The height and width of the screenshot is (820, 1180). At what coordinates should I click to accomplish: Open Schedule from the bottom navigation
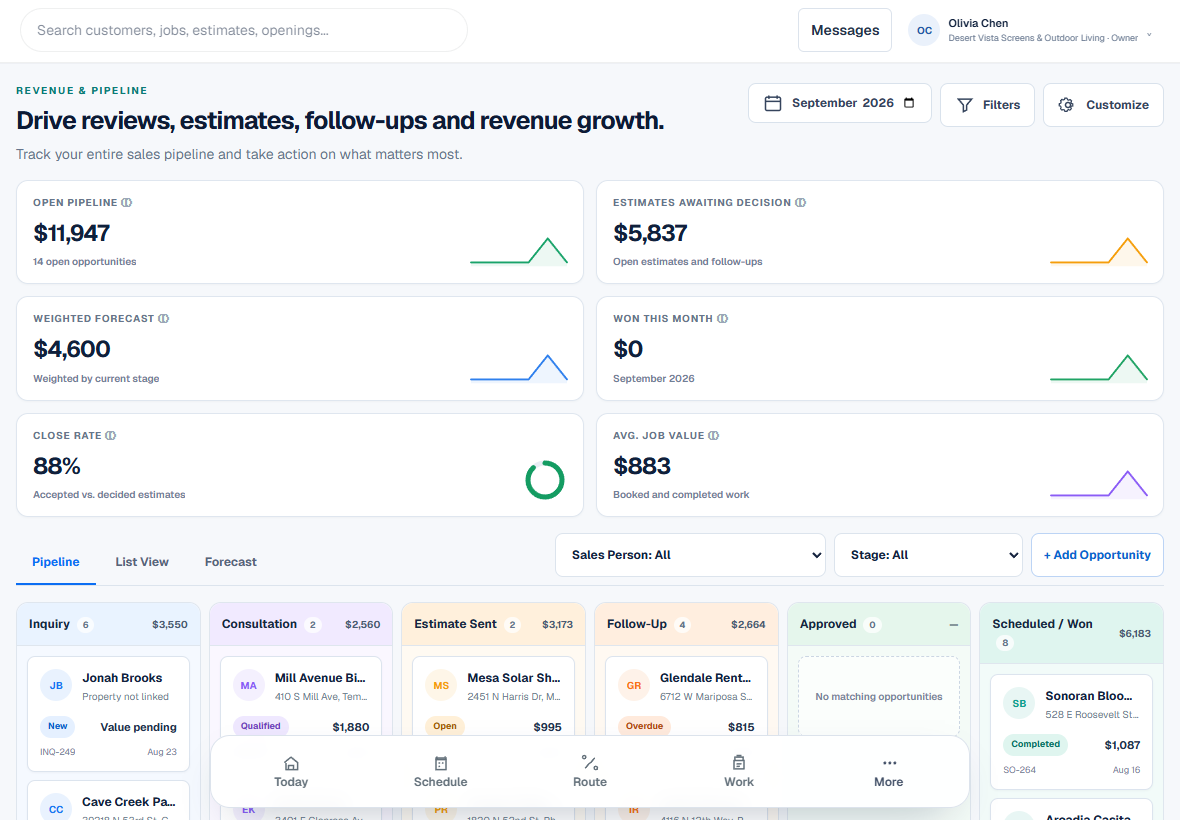pyautogui.click(x=440, y=772)
